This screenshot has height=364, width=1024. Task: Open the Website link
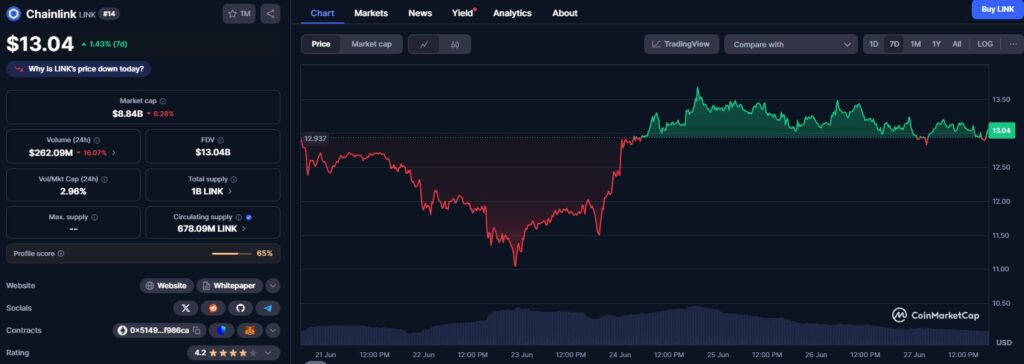point(167,286)
